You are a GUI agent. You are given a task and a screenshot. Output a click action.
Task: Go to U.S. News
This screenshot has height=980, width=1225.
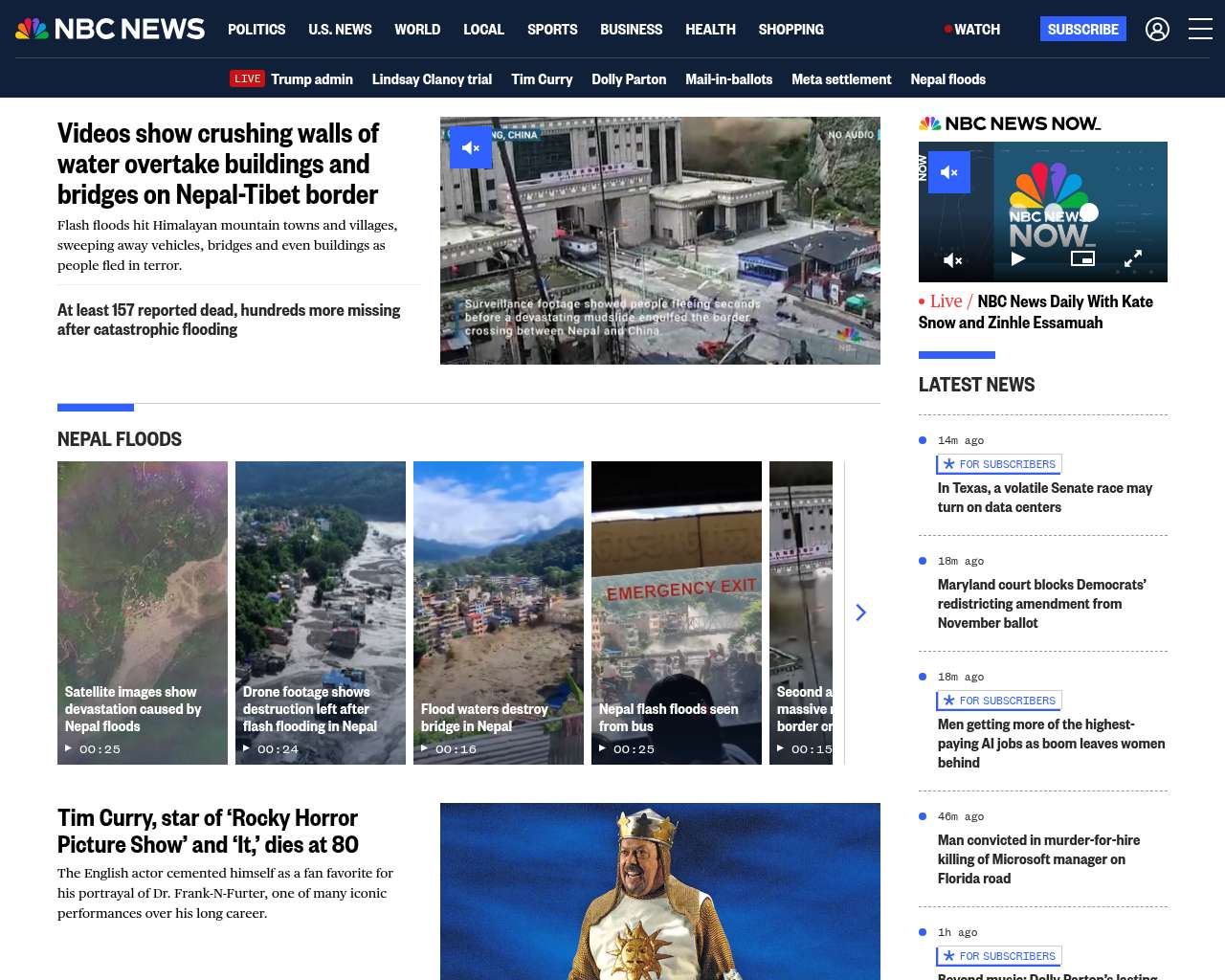pos(340,30)
